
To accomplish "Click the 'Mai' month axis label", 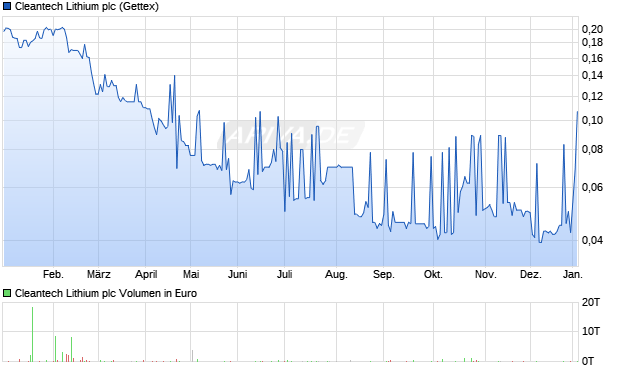I will (191, 274).
